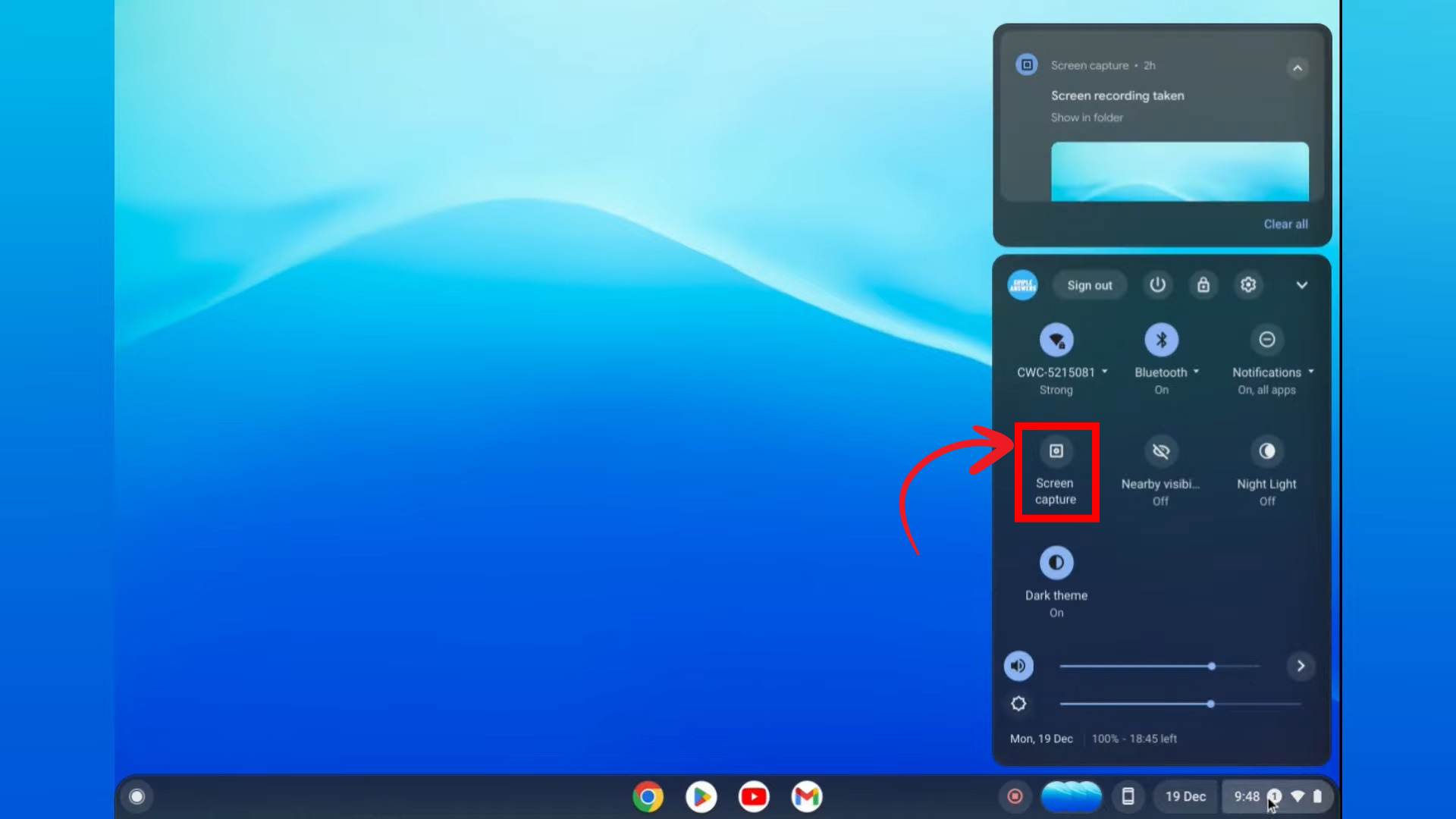This screenshot has width=1456, height=819.
Task: Collapse quick settings panel chevron
Action: pos(1301,285)
